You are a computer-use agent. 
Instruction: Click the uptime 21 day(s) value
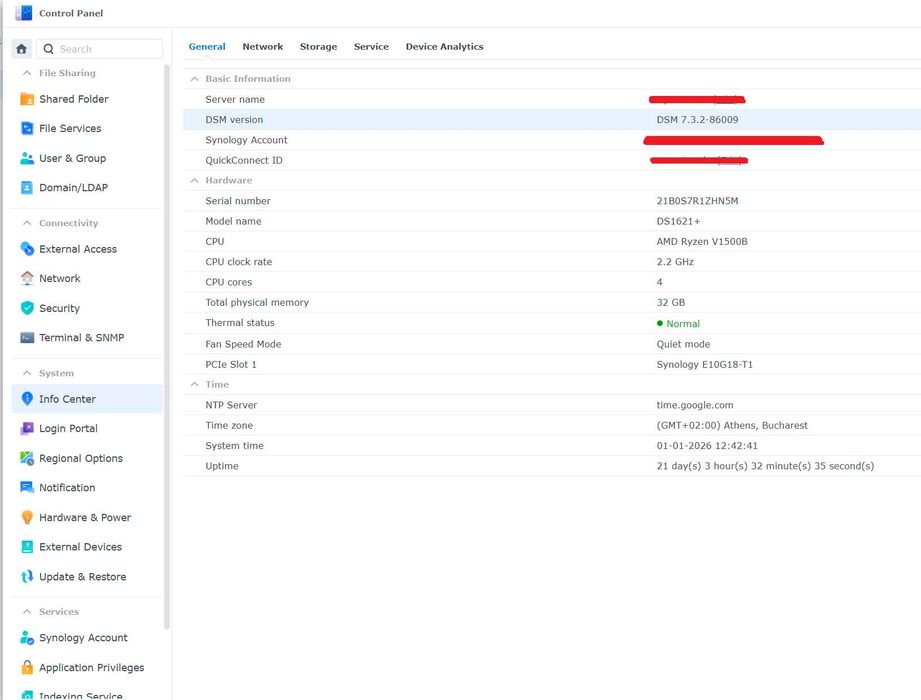(x=765, y=466)
